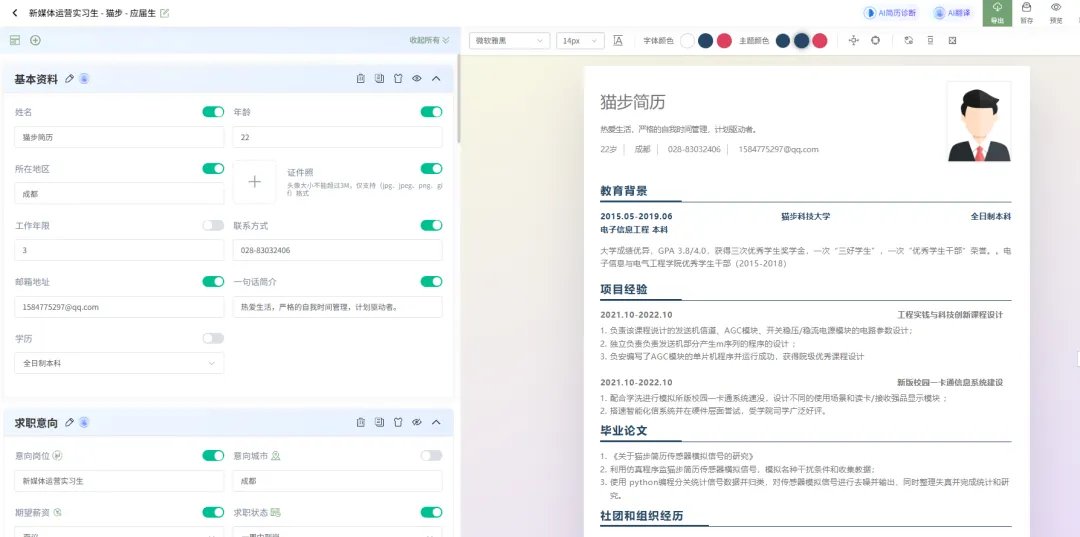Click the swap template toolbar icon

(x=908, y=41)
